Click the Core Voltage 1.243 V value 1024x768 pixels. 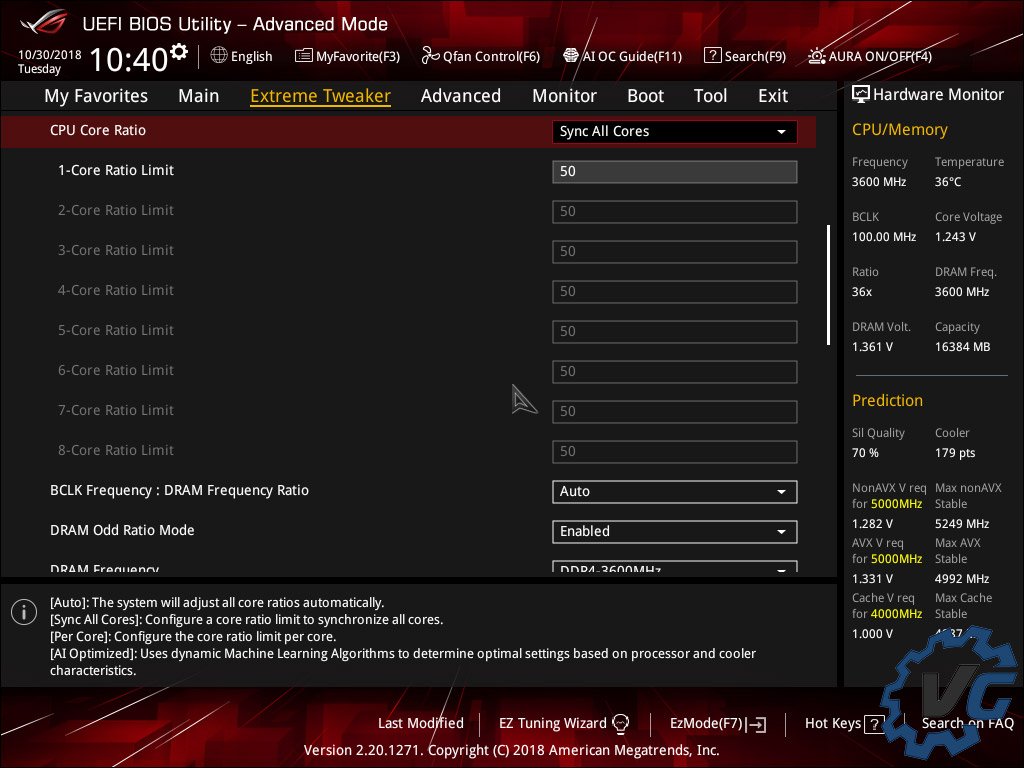(955, 236)
